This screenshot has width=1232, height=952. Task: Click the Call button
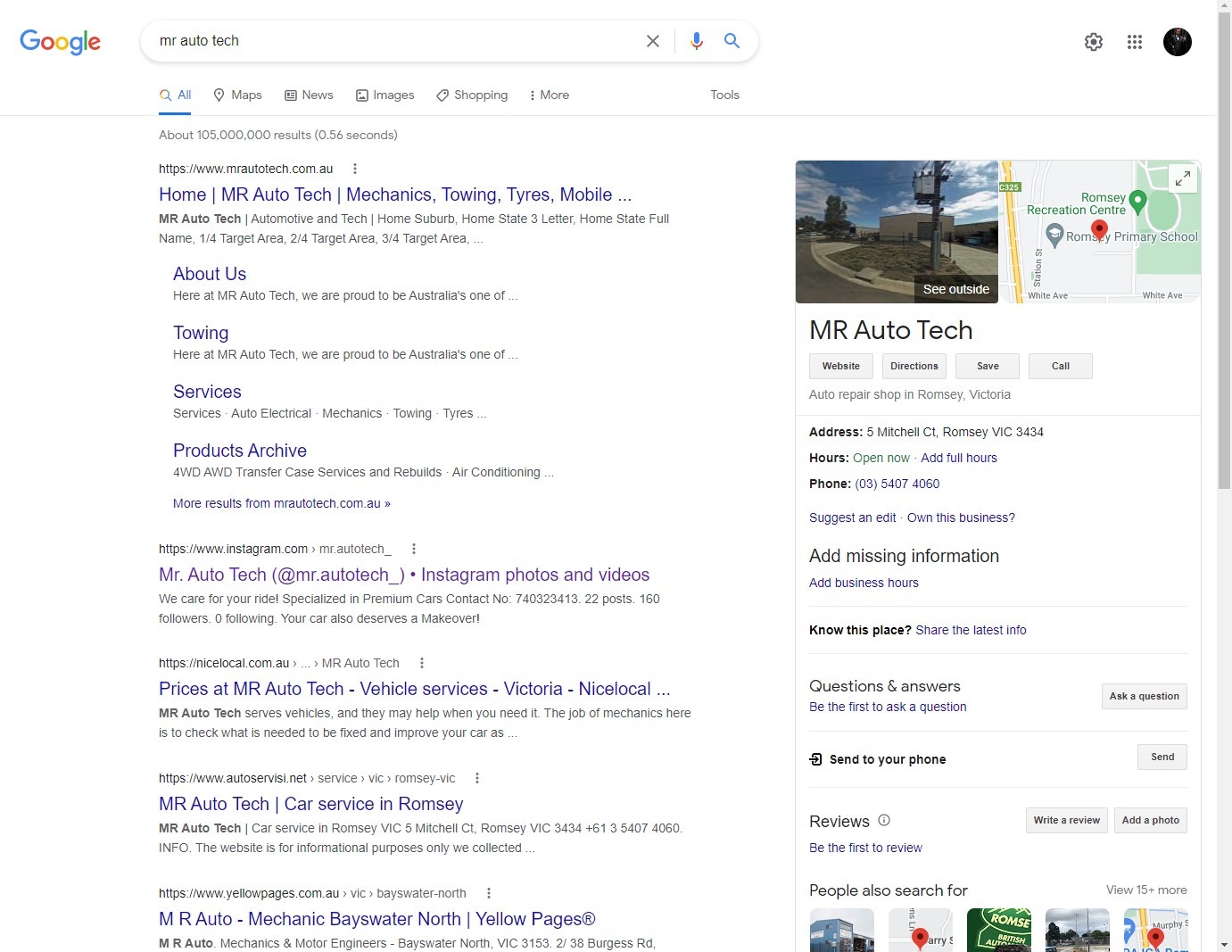(1061, 366)
